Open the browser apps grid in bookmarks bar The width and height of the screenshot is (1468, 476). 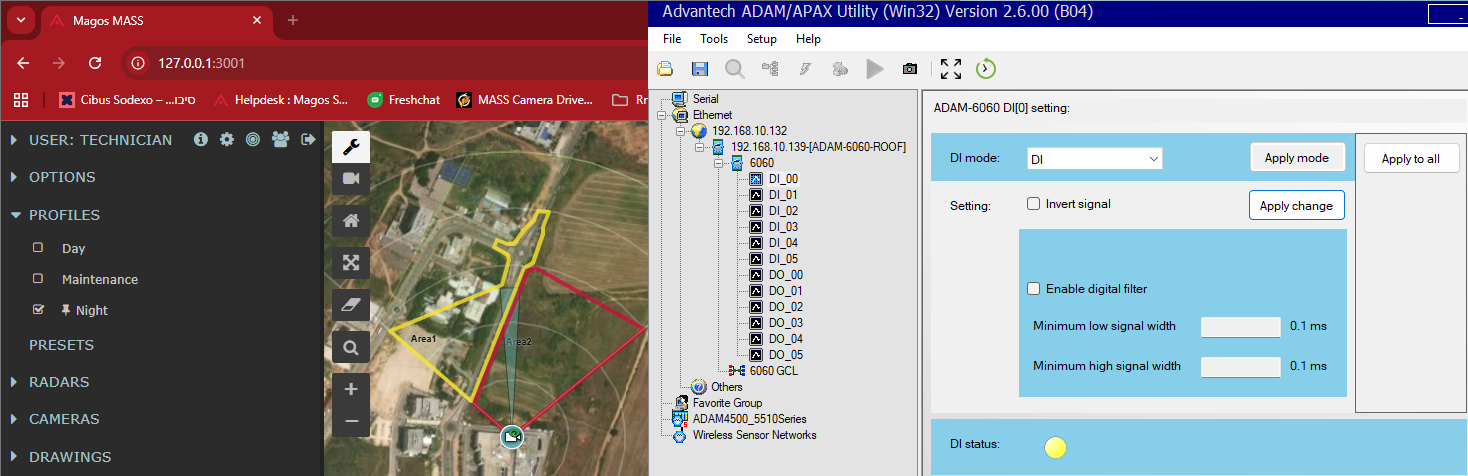[20, 99]
